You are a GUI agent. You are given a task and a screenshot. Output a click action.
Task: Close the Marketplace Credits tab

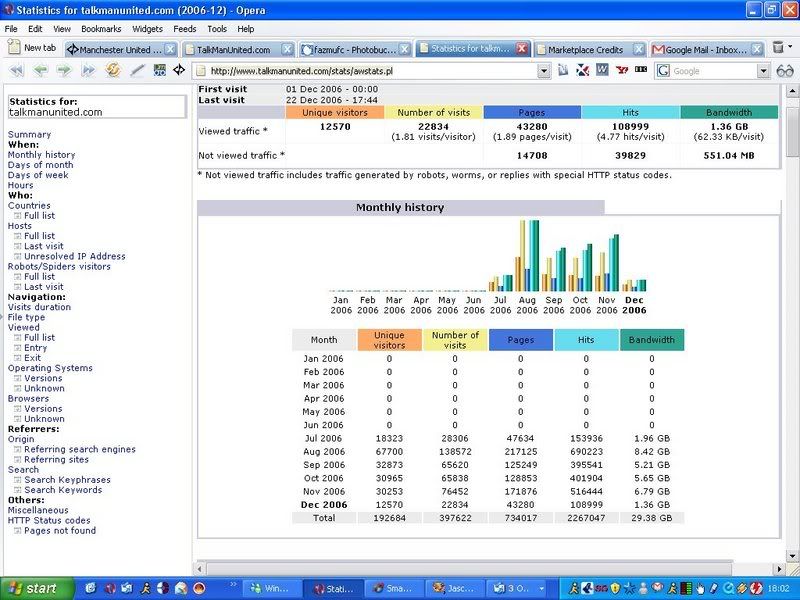pyautogui.click(x=639, y=49)
